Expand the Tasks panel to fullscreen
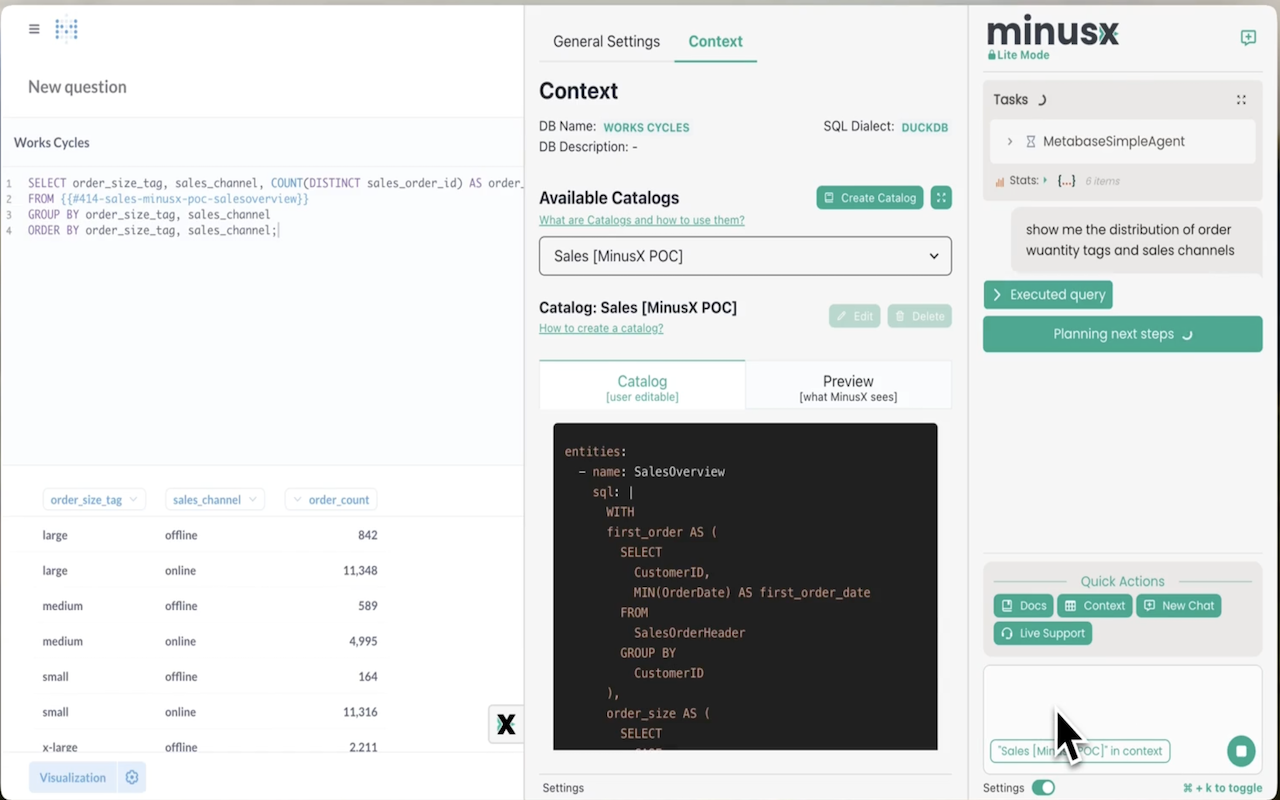The width and height of the screenshot is (1280, 800). pyautogui.click(x=1241, y=99)
